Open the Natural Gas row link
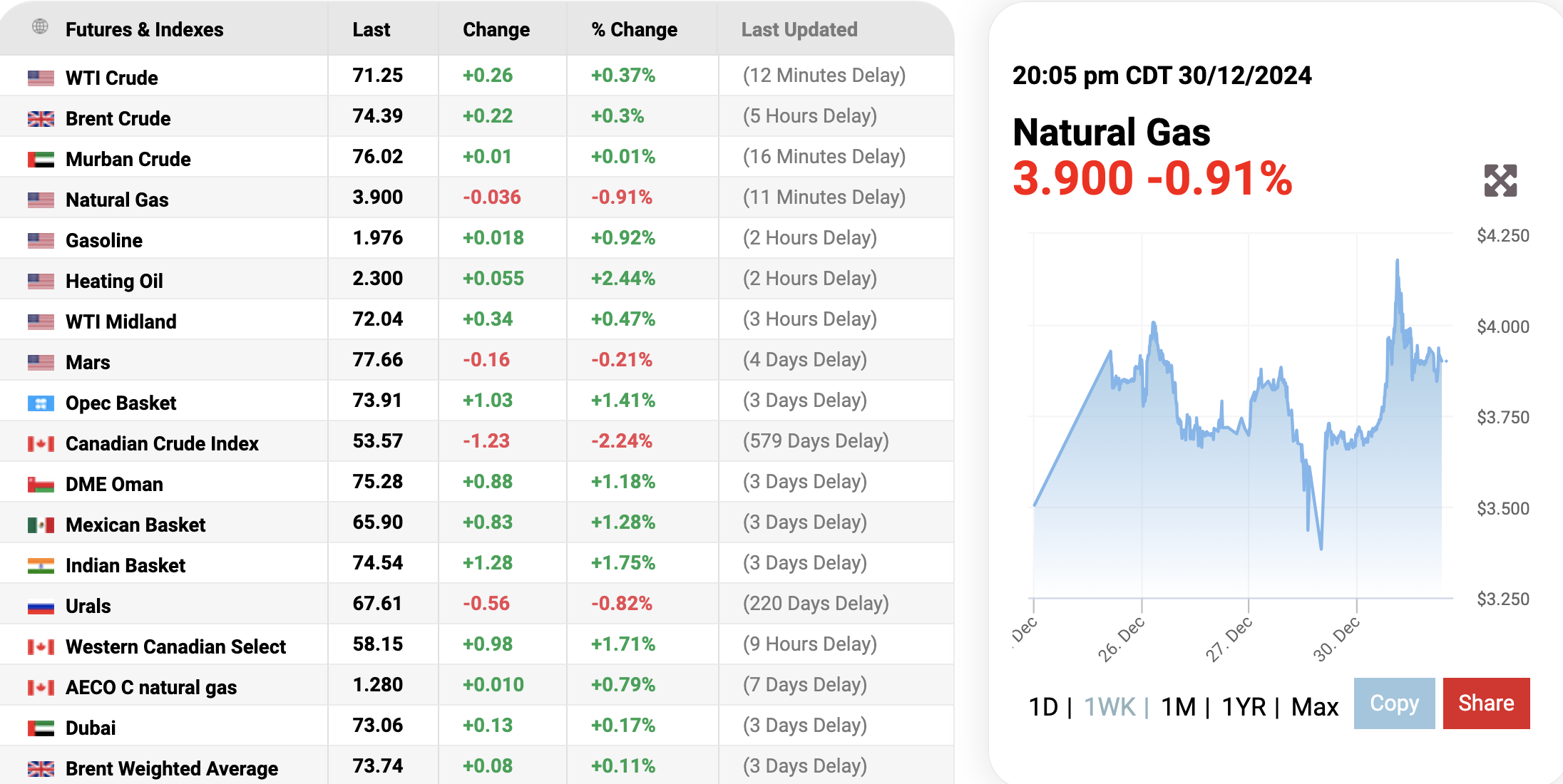This screenshot has width=1563, height=784. pos(117,200)
